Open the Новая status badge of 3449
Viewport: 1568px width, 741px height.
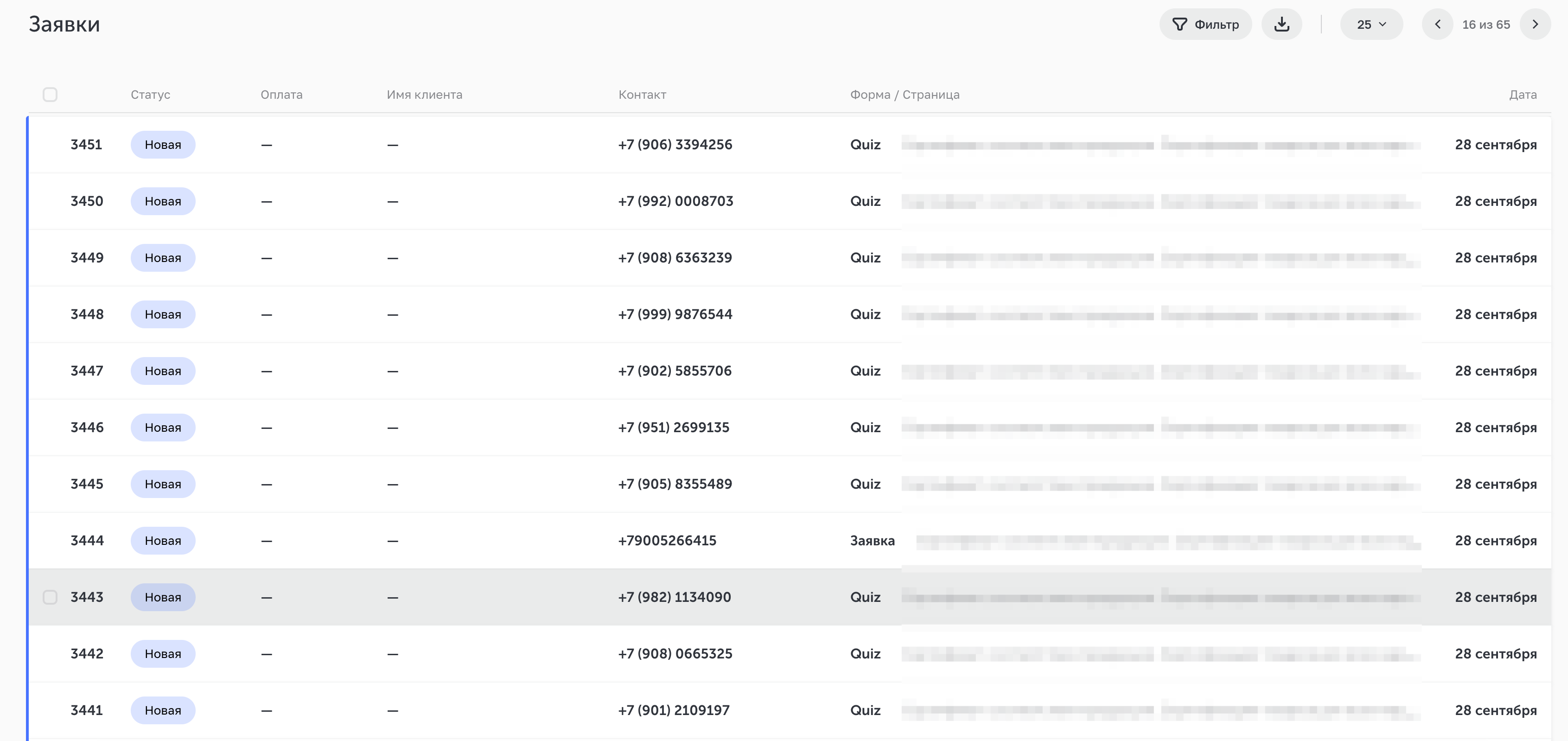pos(163,258)
